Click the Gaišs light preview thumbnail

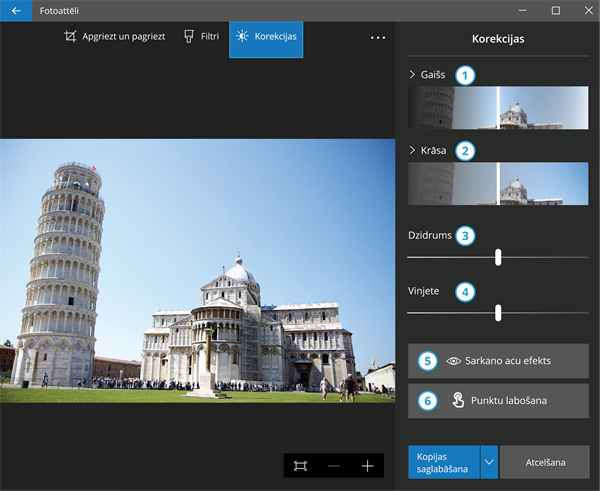pyautogui.click(x=498, y=108)
